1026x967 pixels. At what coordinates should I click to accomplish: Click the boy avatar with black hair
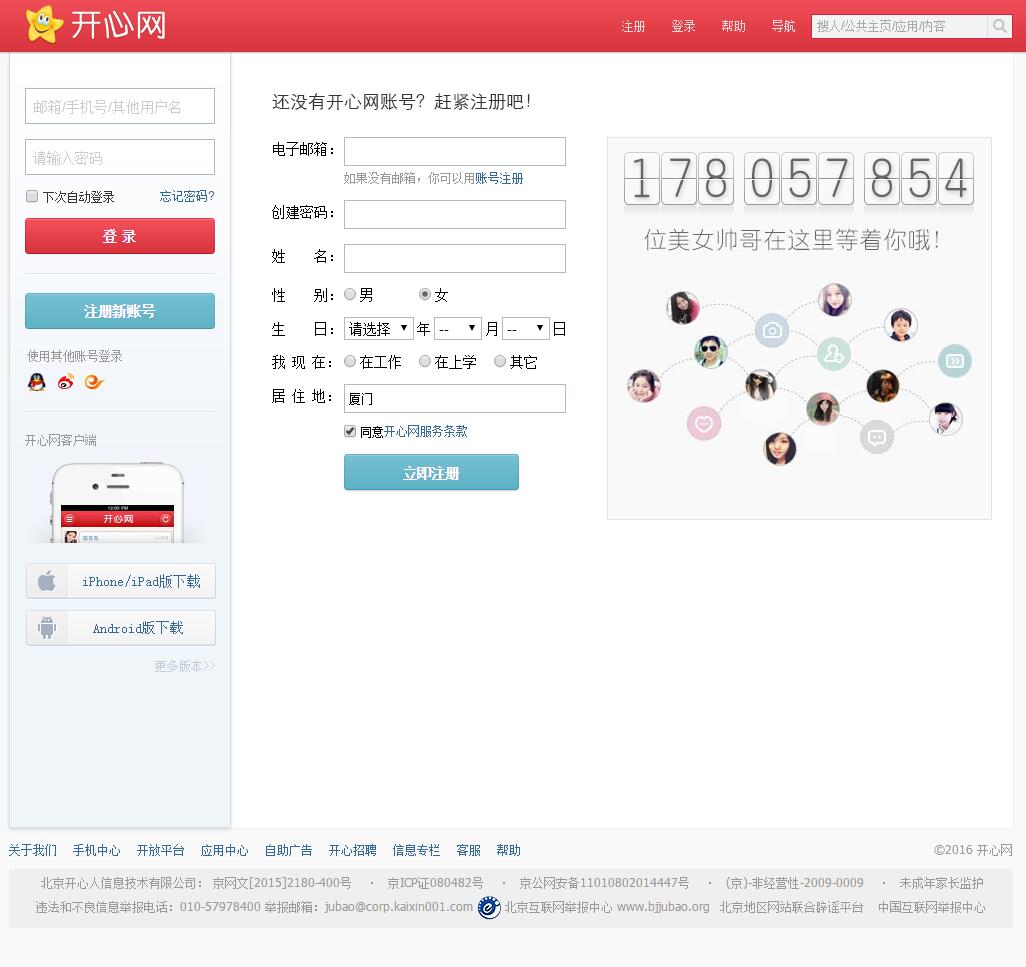pos(901,325)
